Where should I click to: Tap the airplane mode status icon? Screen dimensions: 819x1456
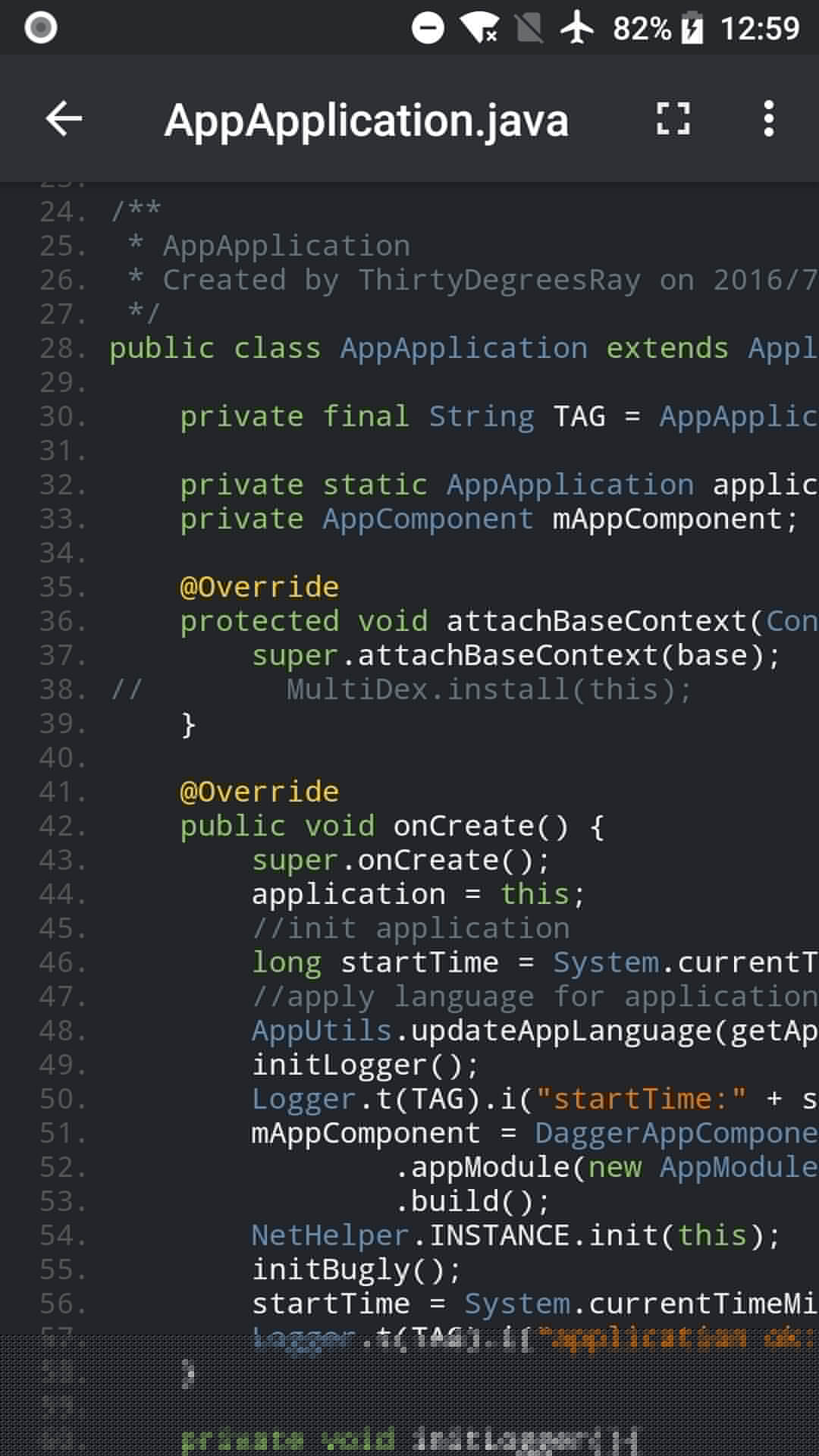[x=578, y=29]
